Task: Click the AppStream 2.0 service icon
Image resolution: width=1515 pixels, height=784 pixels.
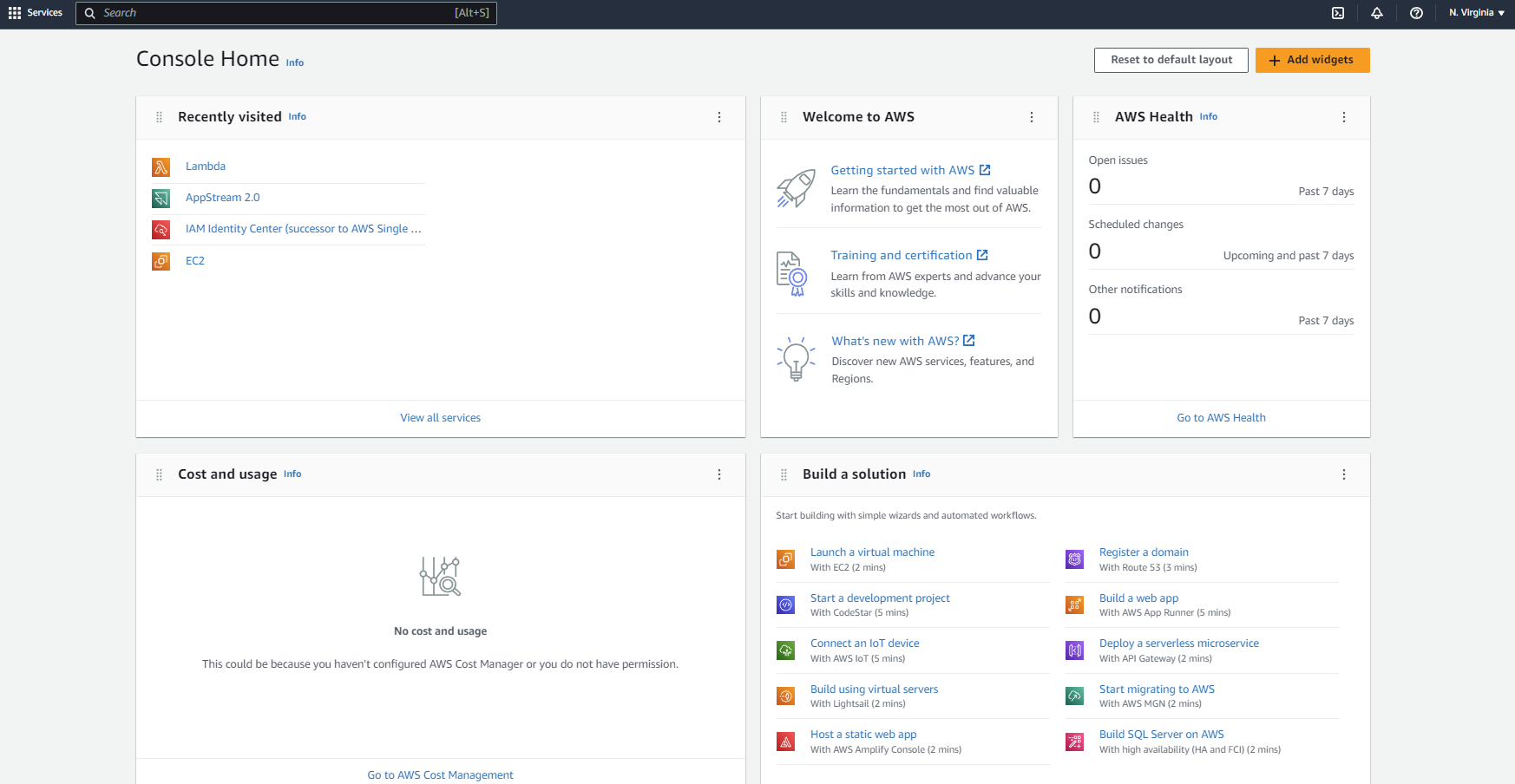Action: 161,198
